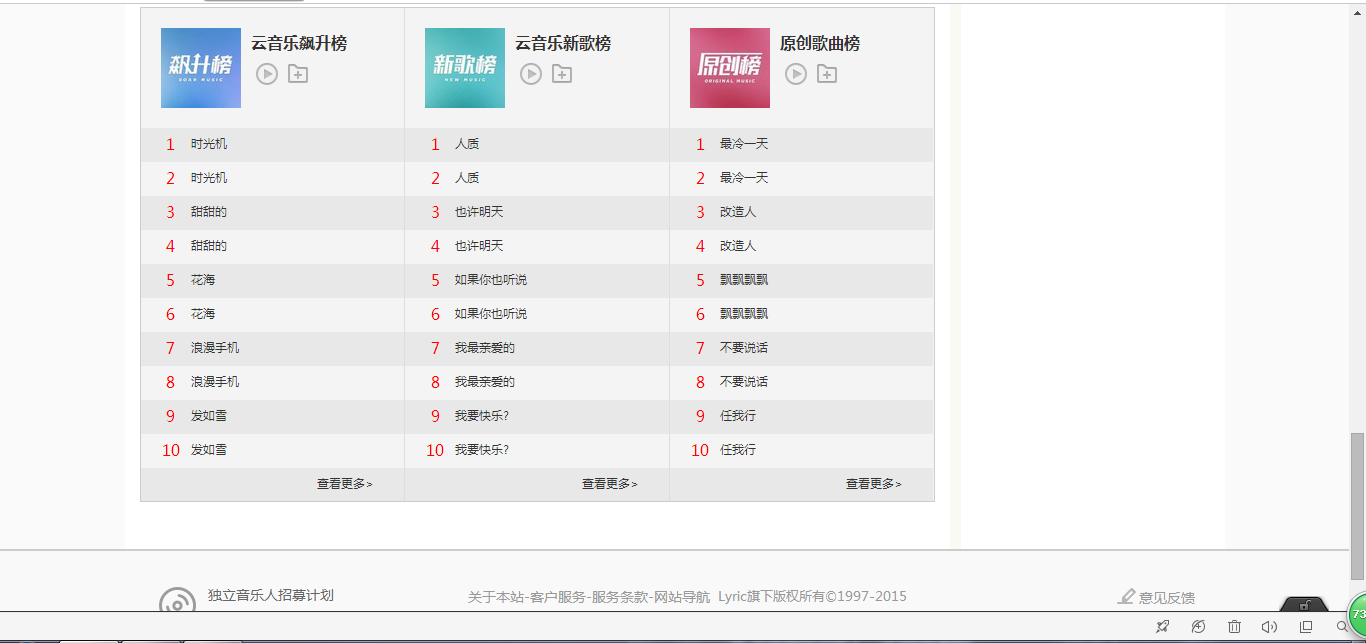Play the 云音乐新歌榜 chart
This screenshot has height=643, width=1366.
[531, 74]
